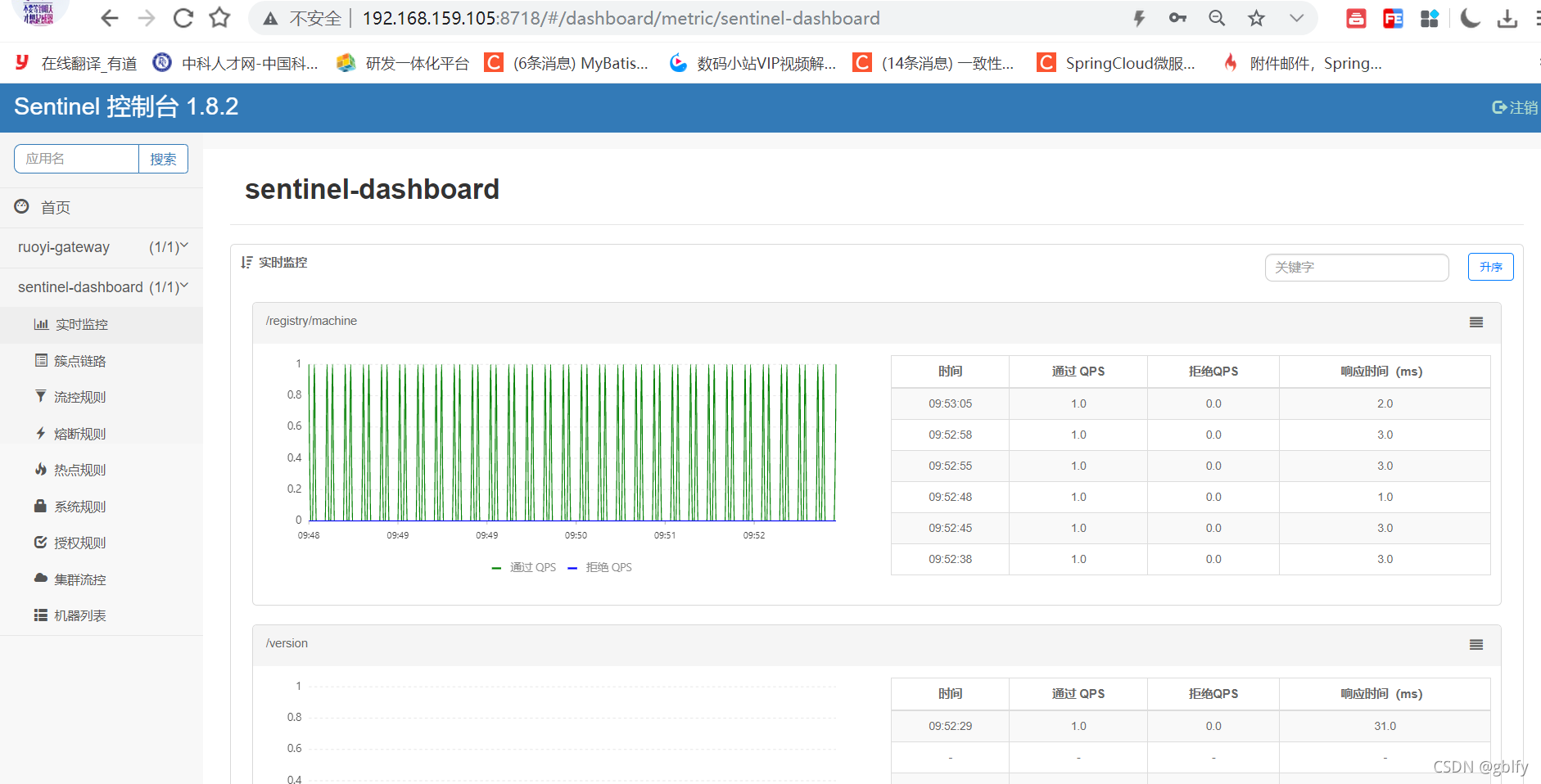This screenshot has width=1541, height=784.
Task: Click the zoom magnifier icon in address bar
Action: pyautogui.click(x=1217, y=18)
